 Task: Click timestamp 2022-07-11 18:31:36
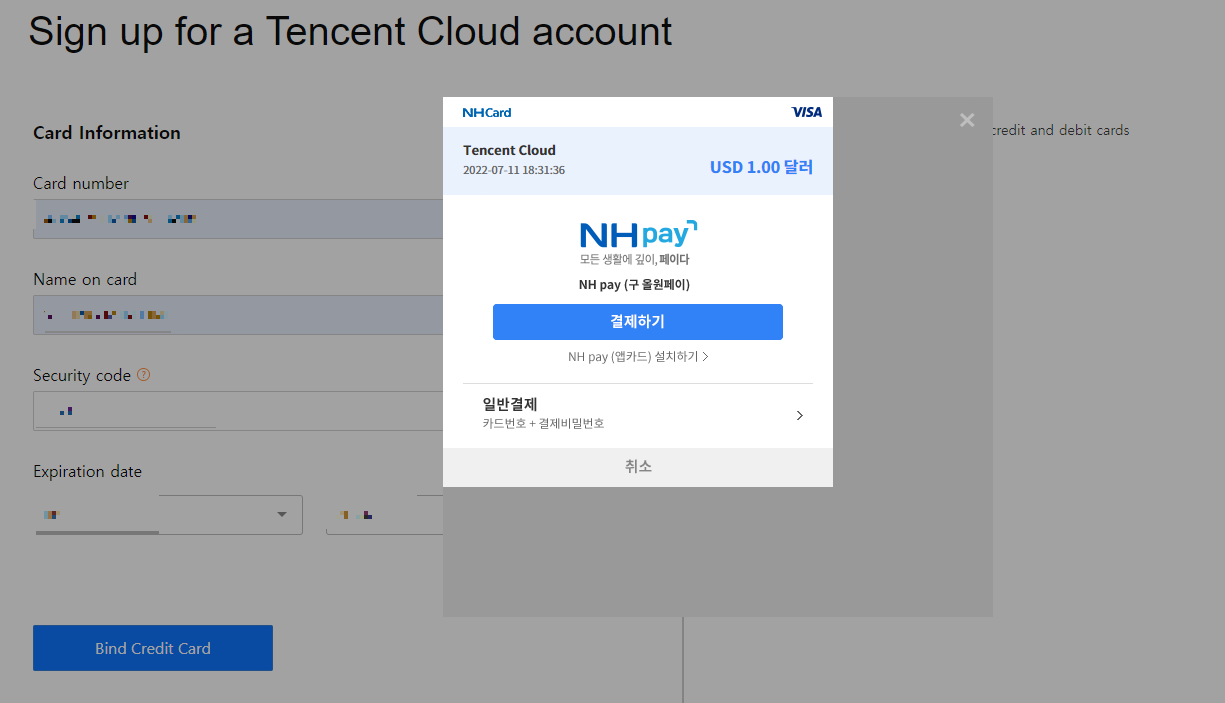[514, 170]
